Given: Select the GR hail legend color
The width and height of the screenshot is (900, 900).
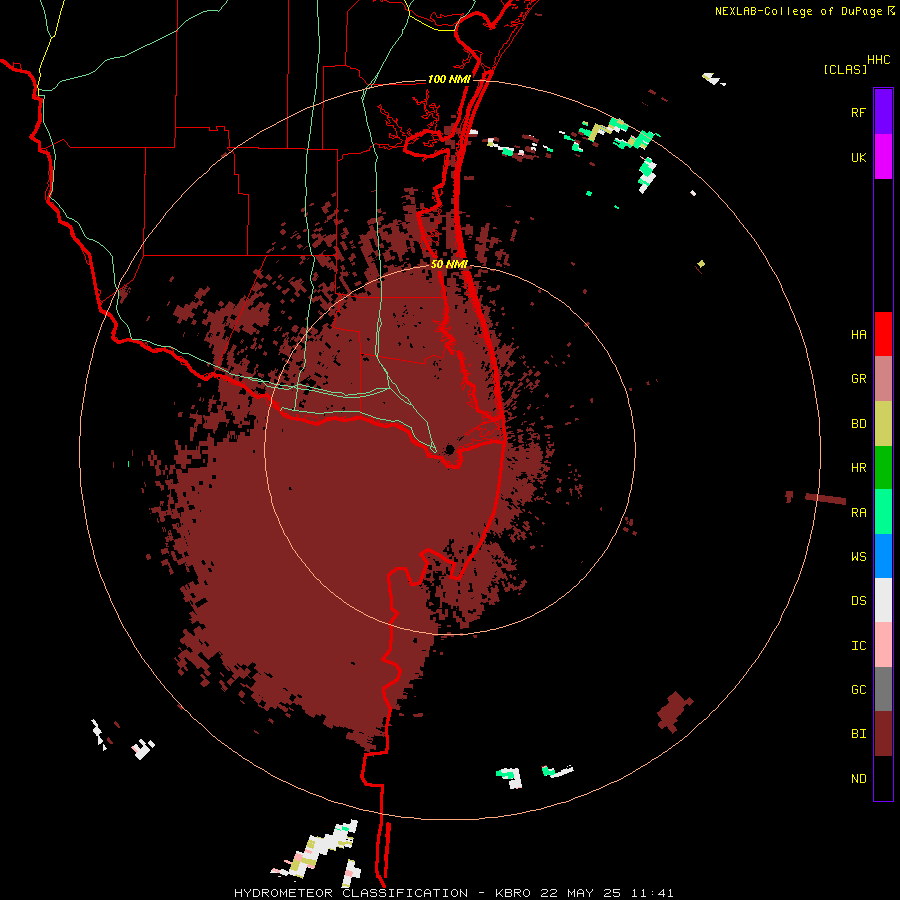Looking at the screenshot, I should pos(883,379).
